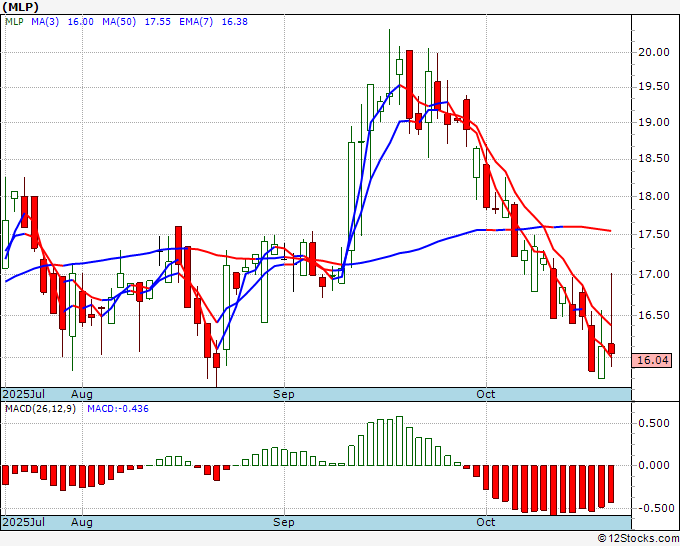Click the tallest green MACD histogram bar
The image size is (680, 546).
pos(399,441)
